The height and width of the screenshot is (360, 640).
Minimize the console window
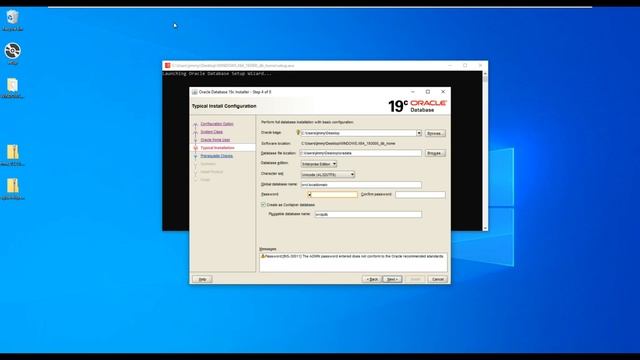point(450,65)
